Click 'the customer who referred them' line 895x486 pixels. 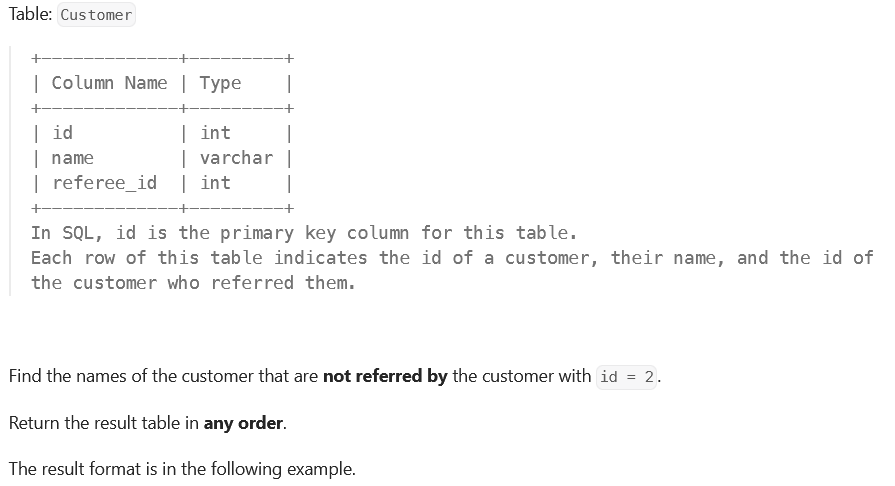click(193, 283)
